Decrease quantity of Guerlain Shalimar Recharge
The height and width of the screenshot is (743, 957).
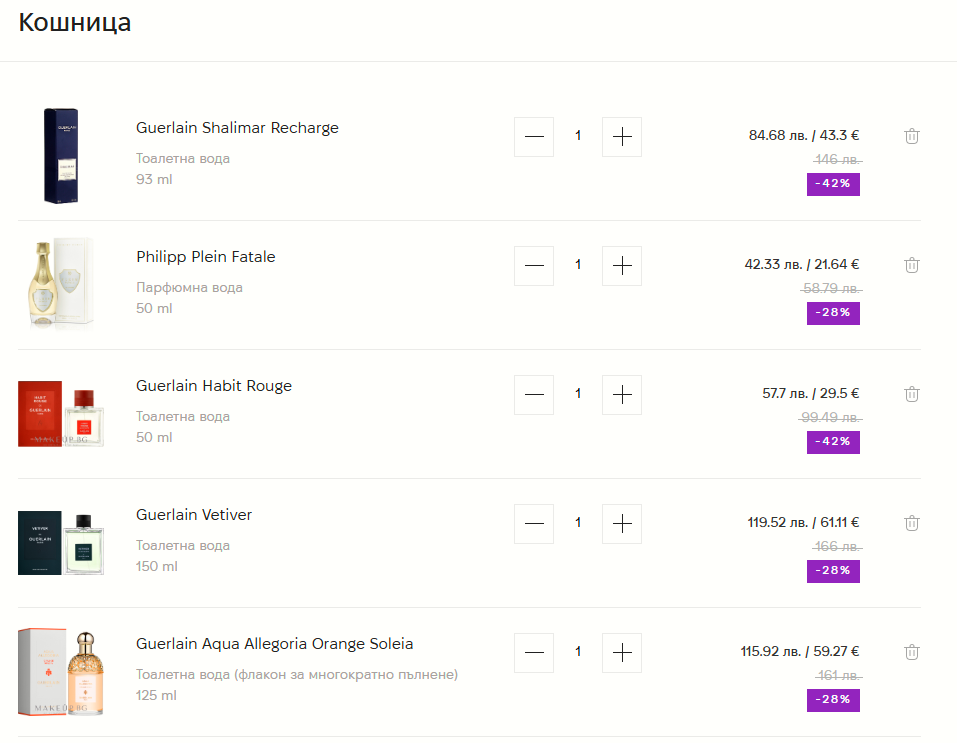(x=534, y=137)
